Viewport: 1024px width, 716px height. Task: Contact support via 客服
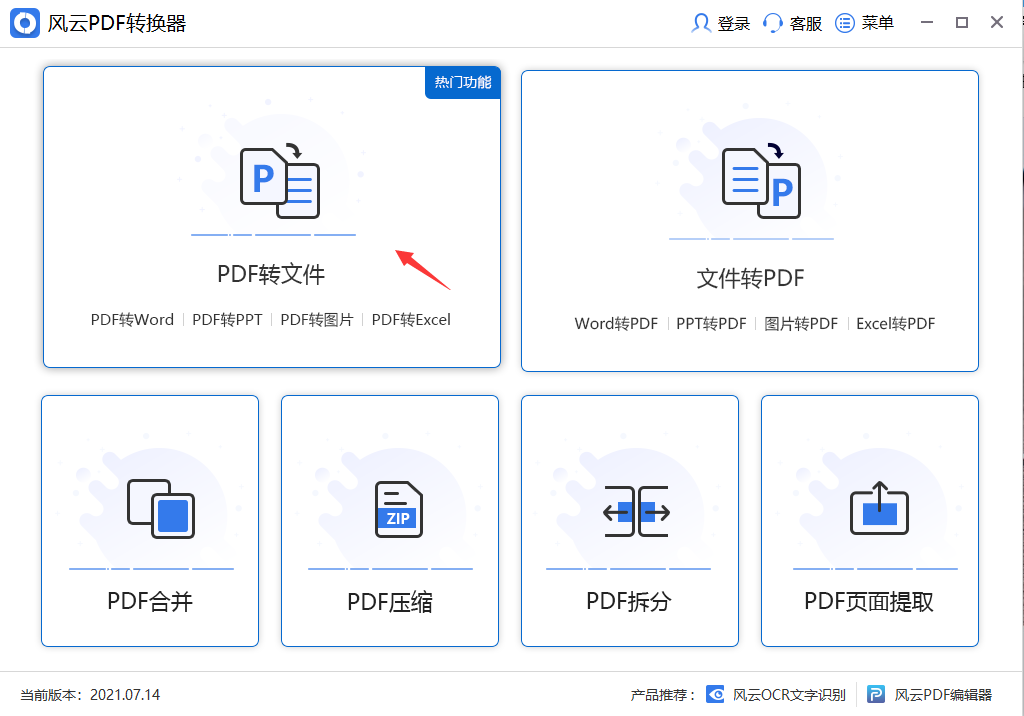(805, 24)
